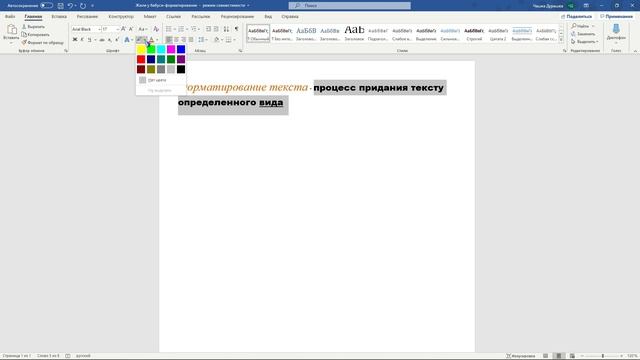
Task: Open the Arial Black font name dropdown
Action: click(99, 29)
